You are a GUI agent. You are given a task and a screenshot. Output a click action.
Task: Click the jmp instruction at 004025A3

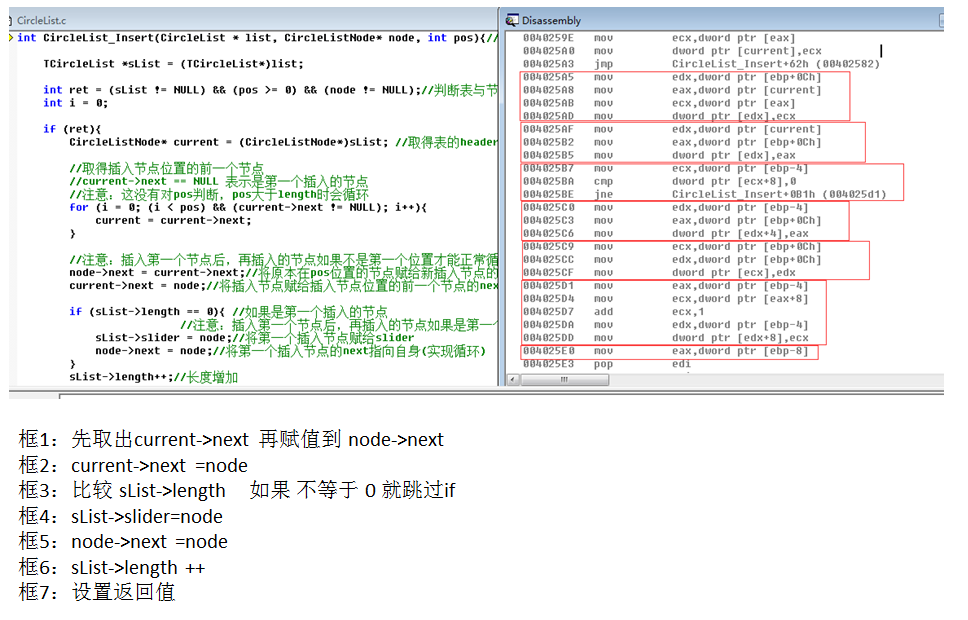603,64
